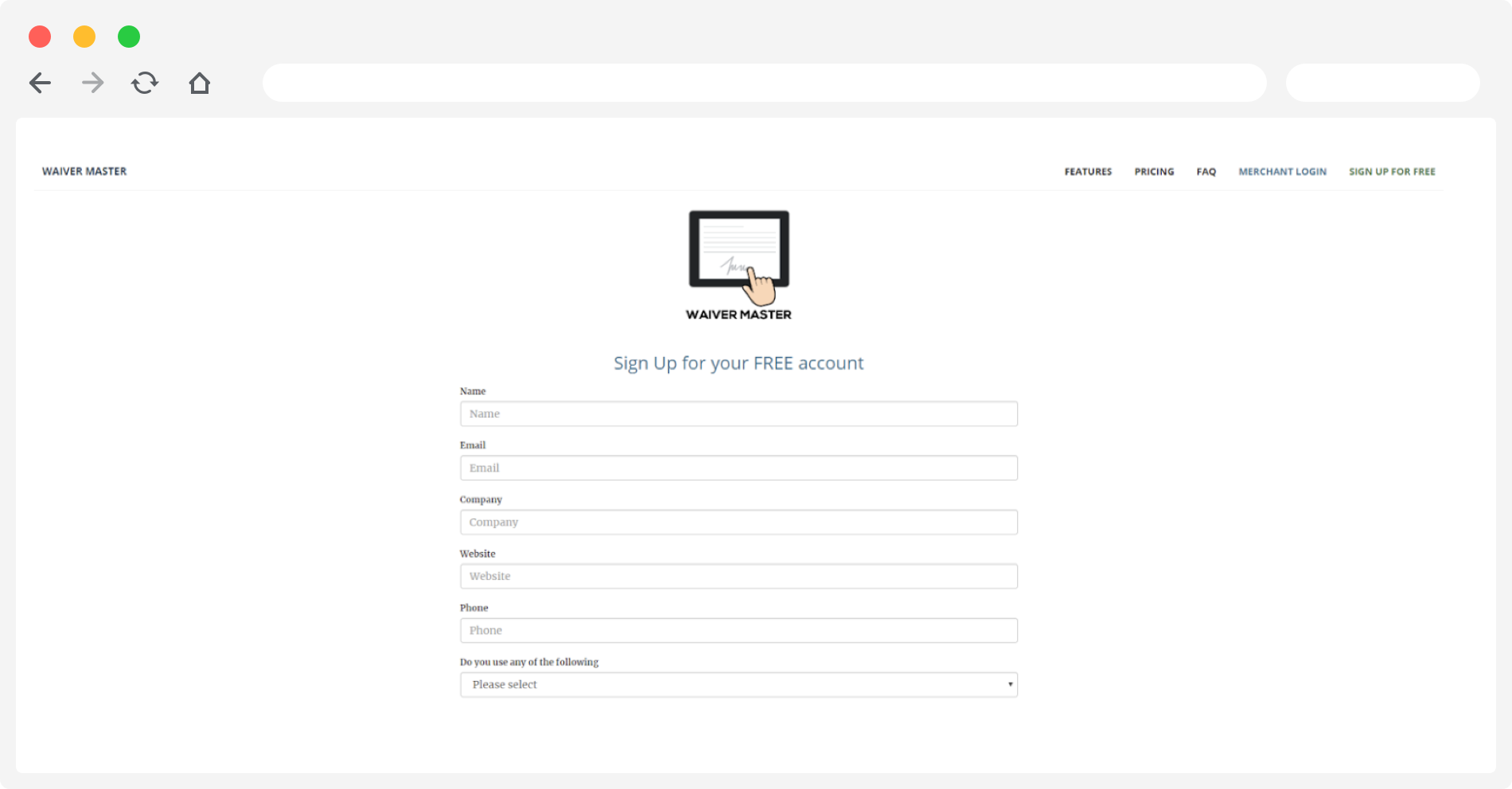Click inside the Phone input field
The image size is (1512, 789).
738,630
